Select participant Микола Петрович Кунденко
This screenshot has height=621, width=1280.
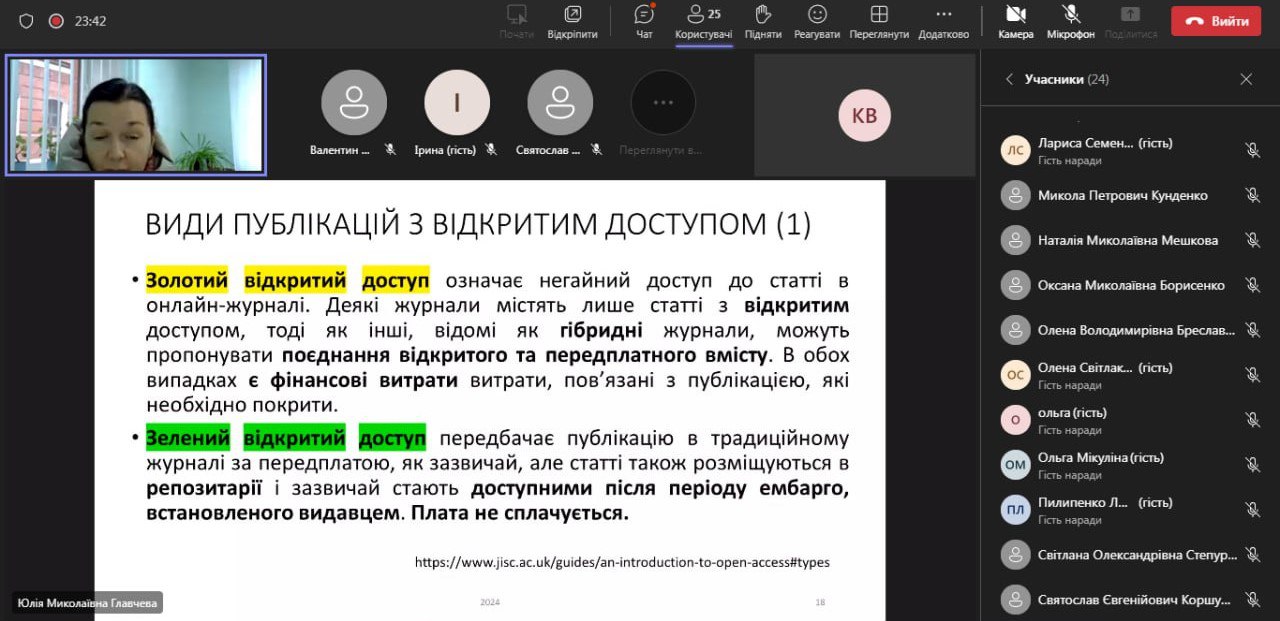pos(1122,195)
